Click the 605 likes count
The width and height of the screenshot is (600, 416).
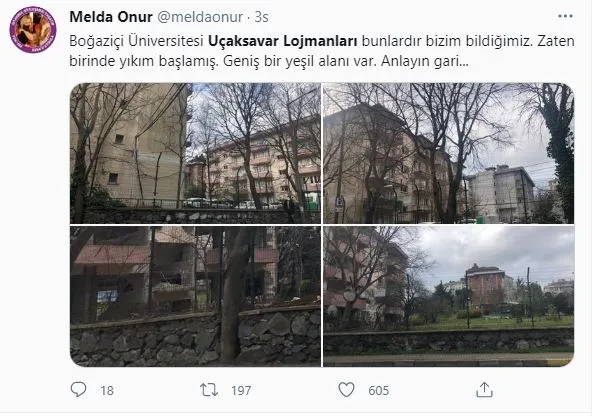(x=378, y=390)
